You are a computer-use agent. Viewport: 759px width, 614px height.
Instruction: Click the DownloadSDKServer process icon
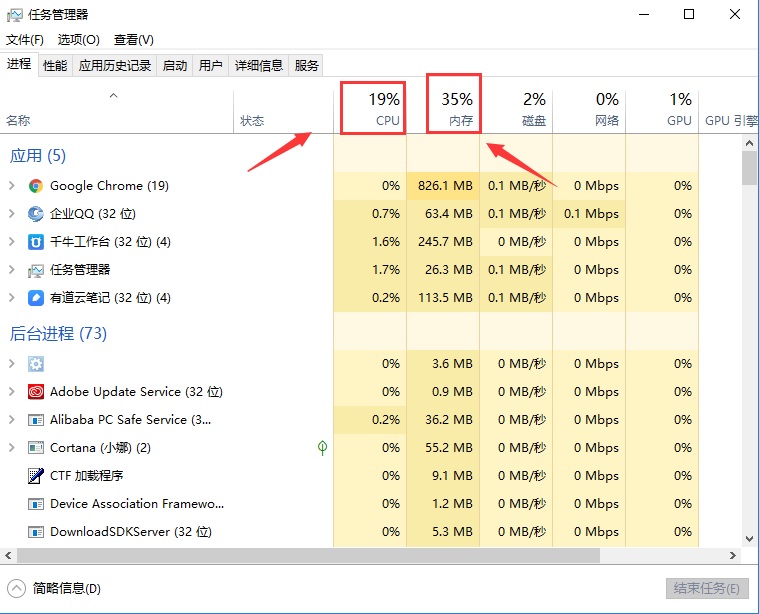(36, 532)
